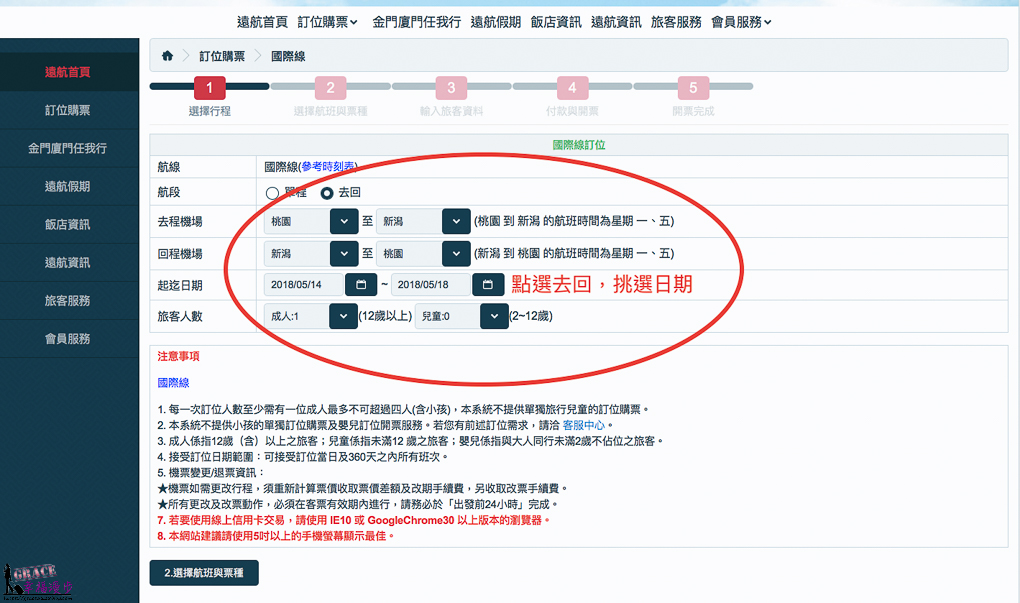Open the 成人:1 adult count dropdown

point(343,316)
